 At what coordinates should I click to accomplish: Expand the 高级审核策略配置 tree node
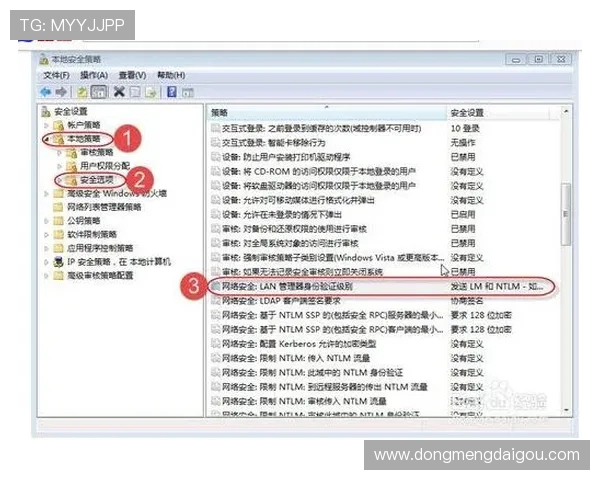point(46,276)
